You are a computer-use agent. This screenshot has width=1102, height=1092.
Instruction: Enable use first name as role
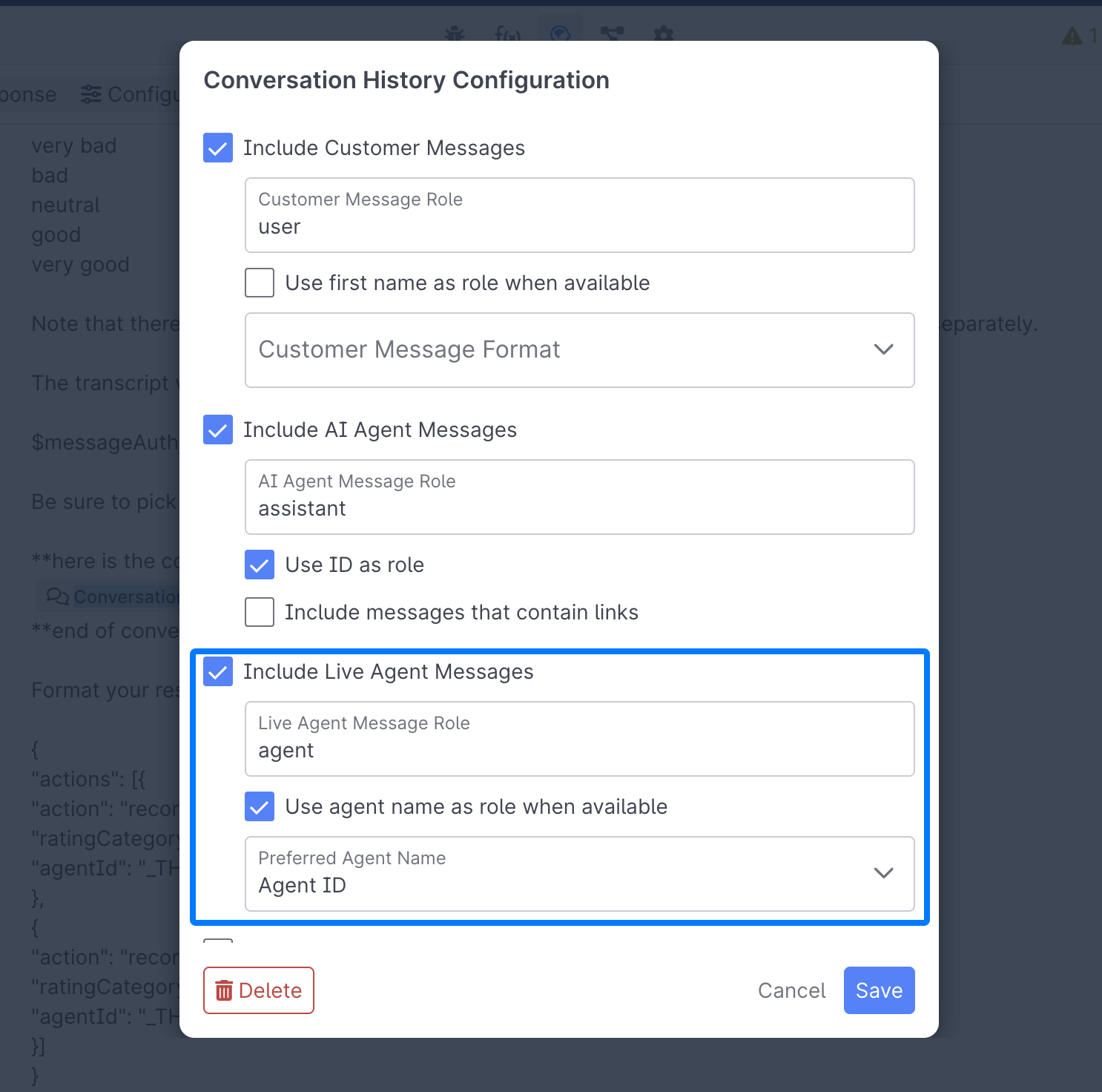259,283
